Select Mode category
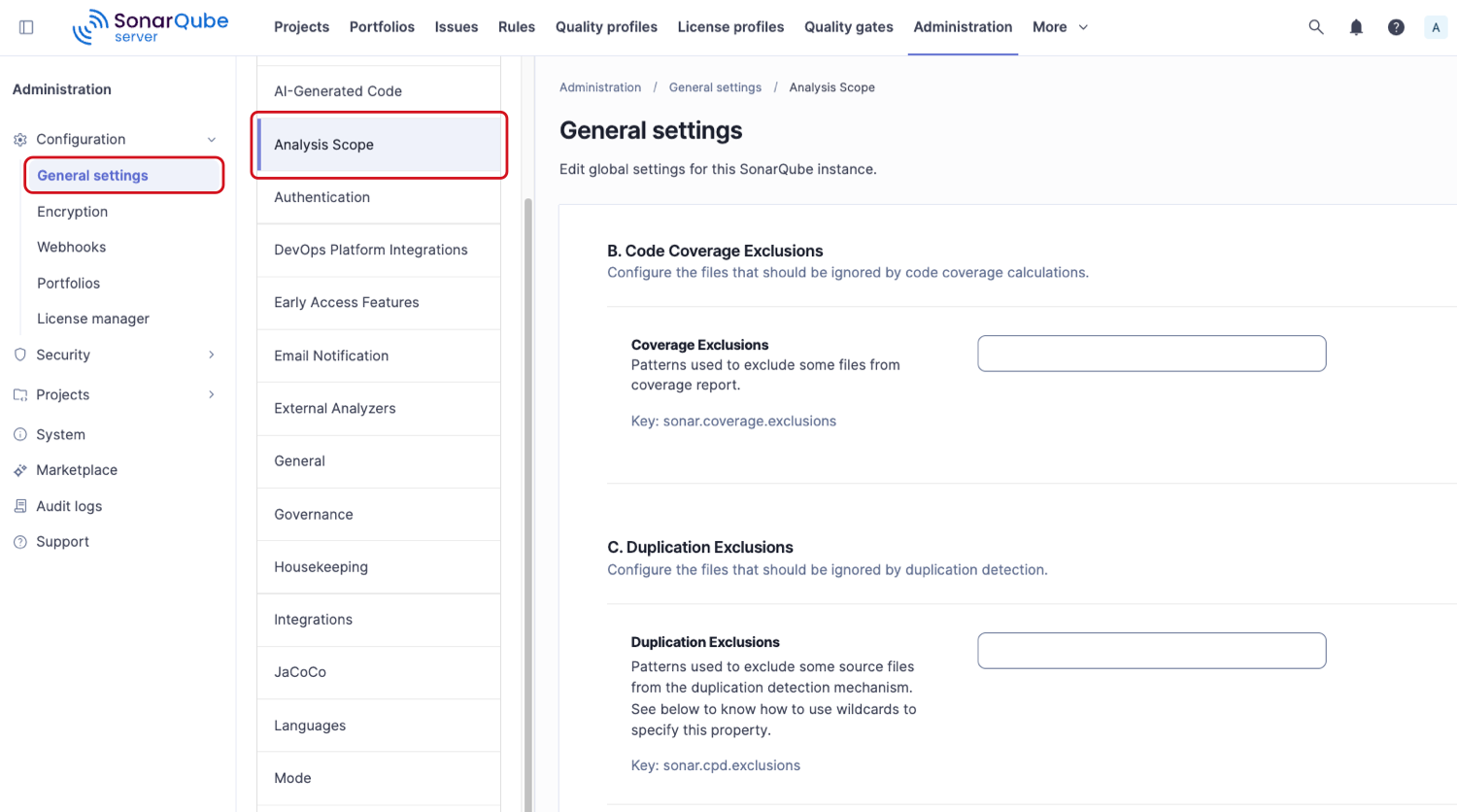Viewport: 1457px width, 812px height. pos(379,778)
